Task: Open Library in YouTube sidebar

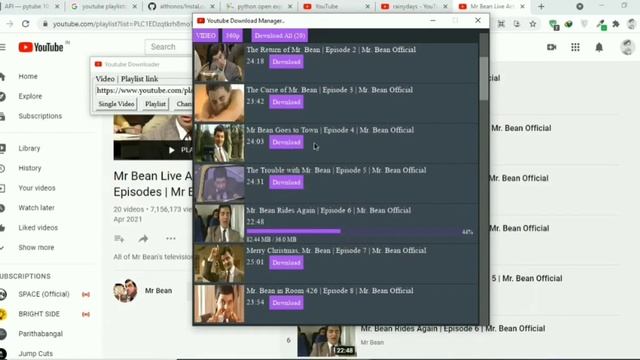Action: pyautogui.click(x=29, y=148)
